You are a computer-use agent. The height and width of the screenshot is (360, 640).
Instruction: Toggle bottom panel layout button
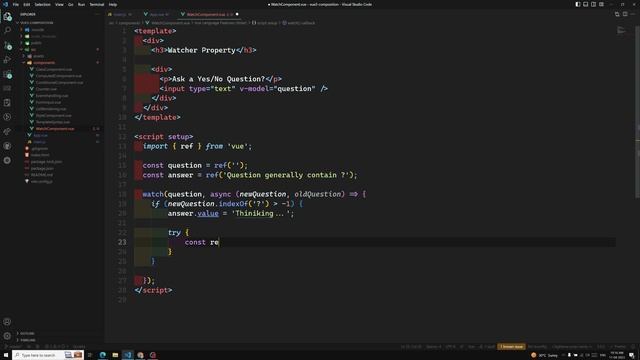[x=586, y=4]
